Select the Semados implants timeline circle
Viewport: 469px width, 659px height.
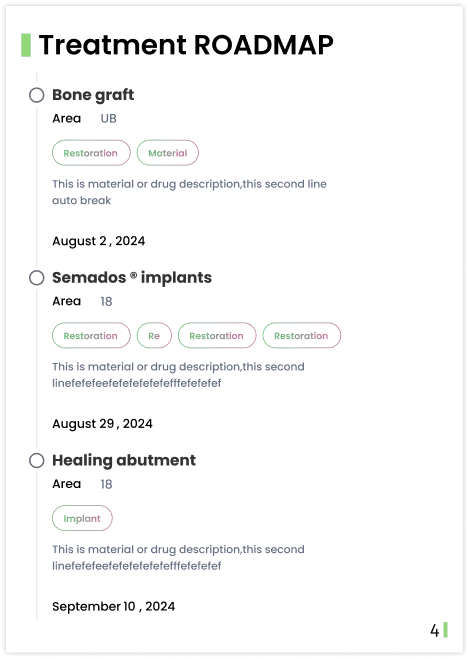pyautogui.click(x=37, y=278)
